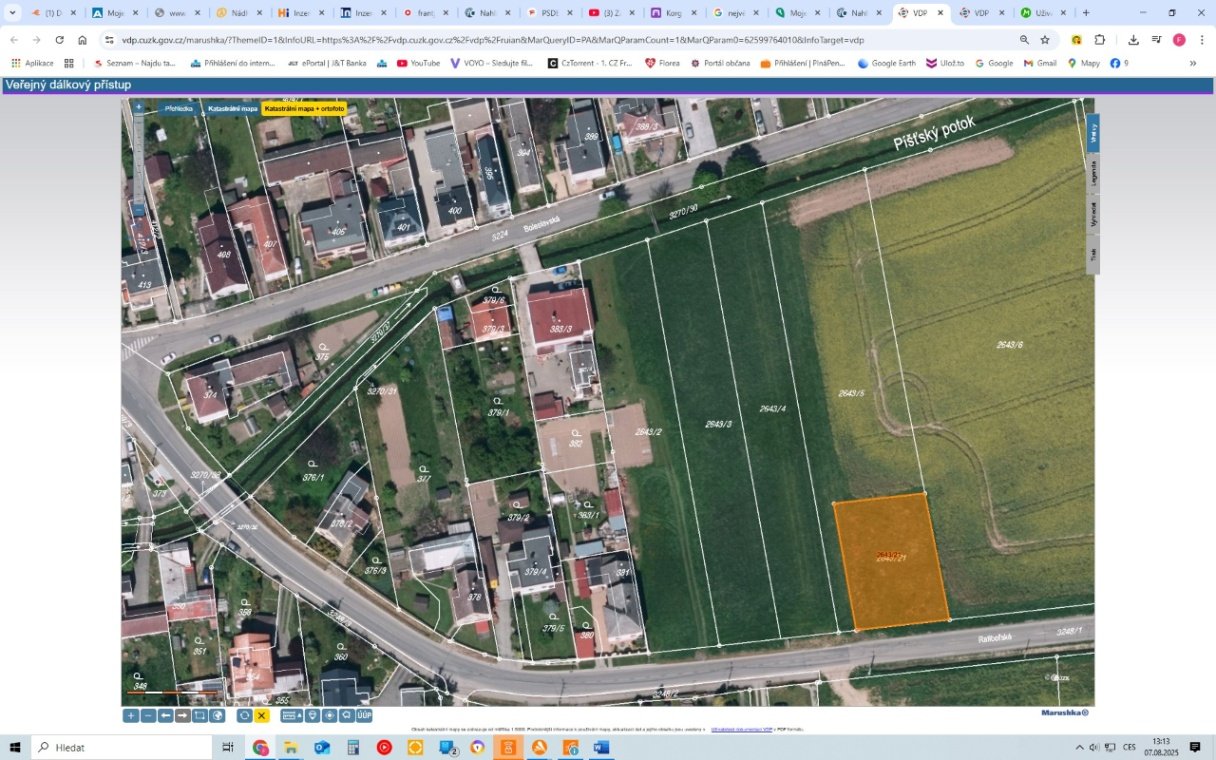Open the location pin search tool

tap(312, 716)
